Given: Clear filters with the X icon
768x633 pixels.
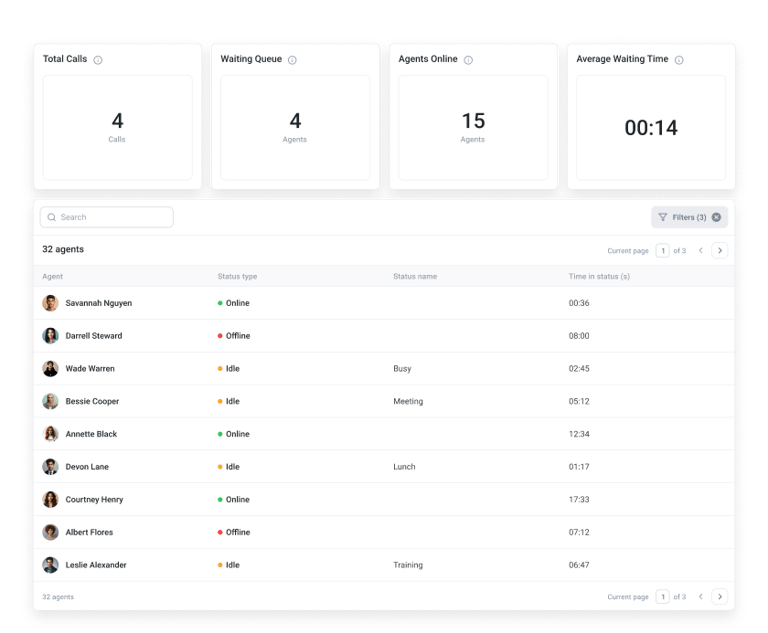Looking at the screenshot, I should click(716, 217).
